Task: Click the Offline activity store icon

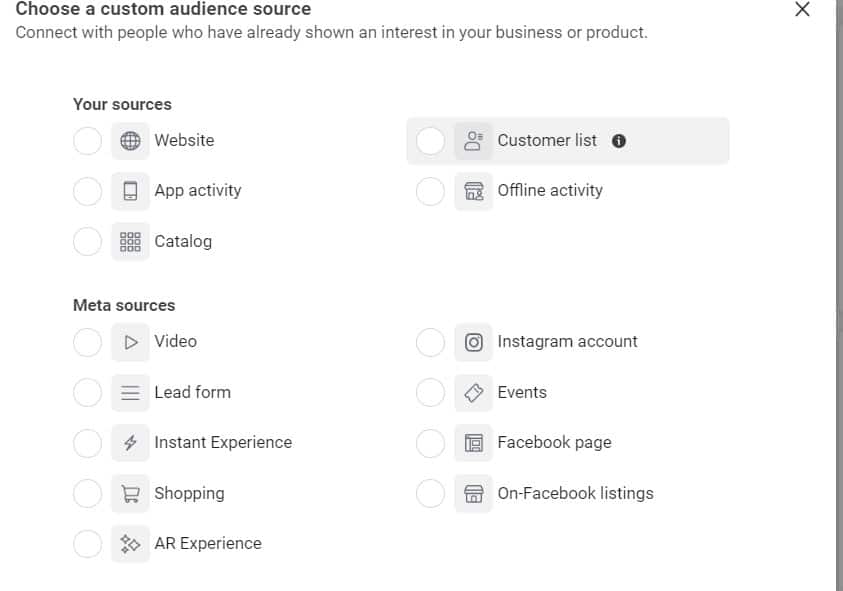Action: (473, 191)
